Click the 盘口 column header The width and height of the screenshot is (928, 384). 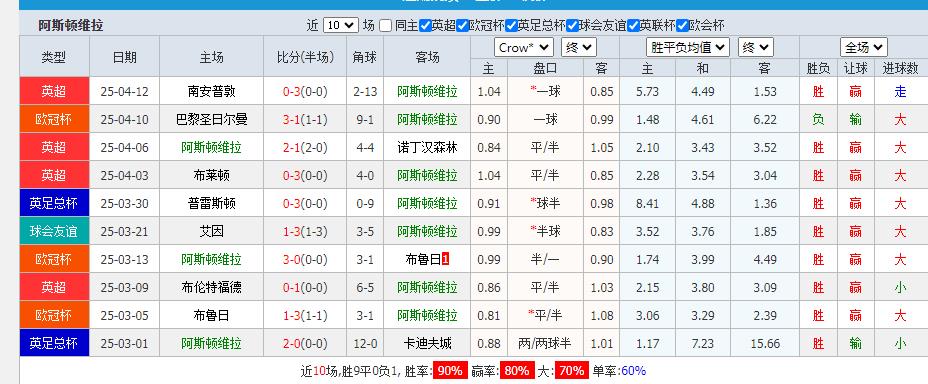[x=545, y=69]
